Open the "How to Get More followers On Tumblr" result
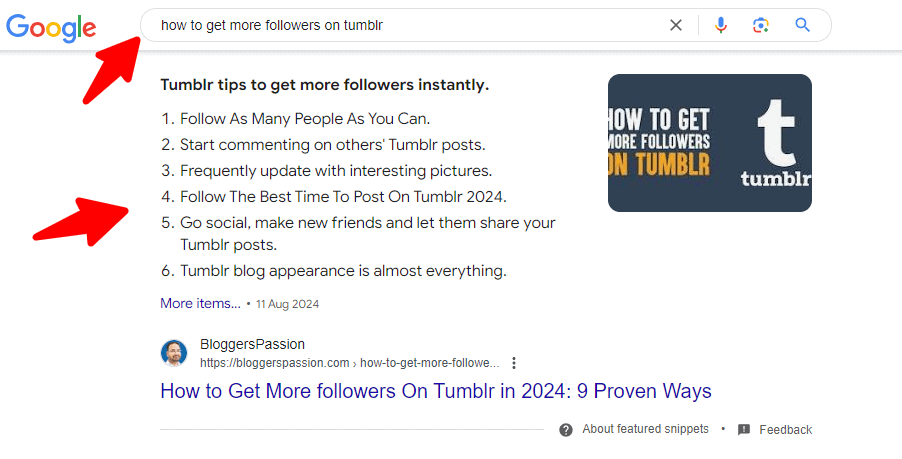902x459 pixels. point(435,390)
